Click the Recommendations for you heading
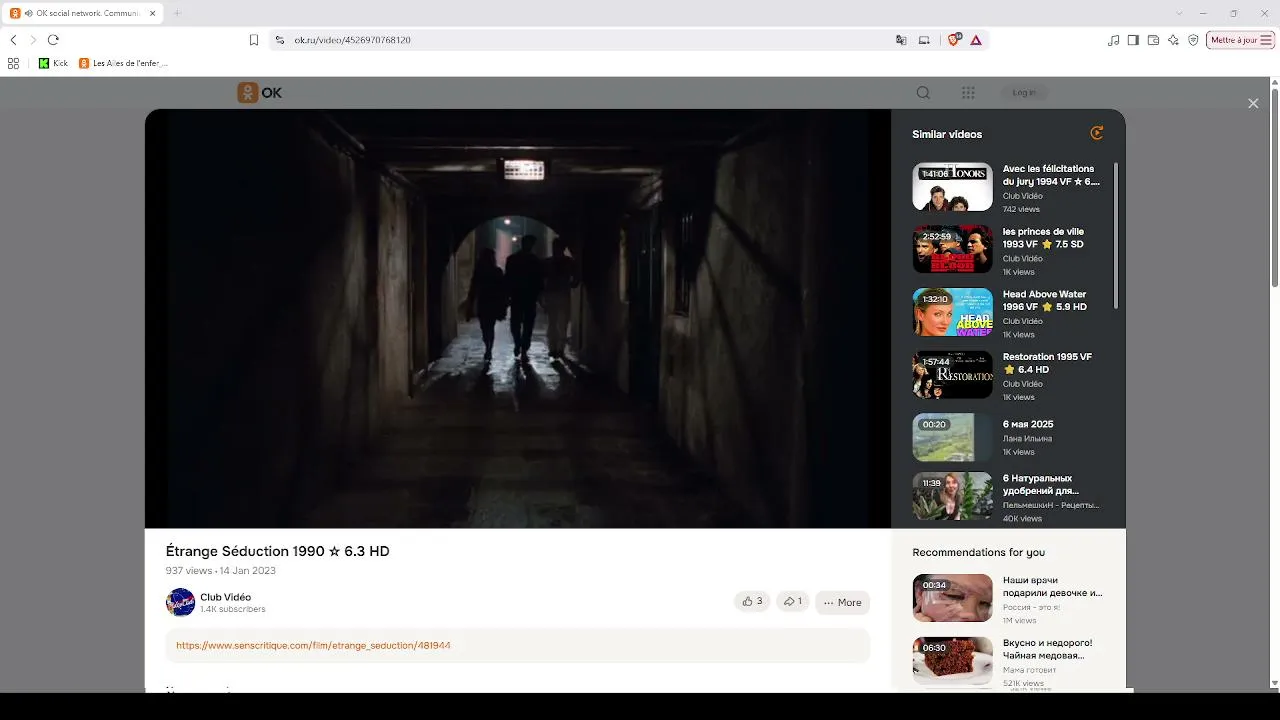Viewport: 1280px width, 720px height. tap(978, 552)
